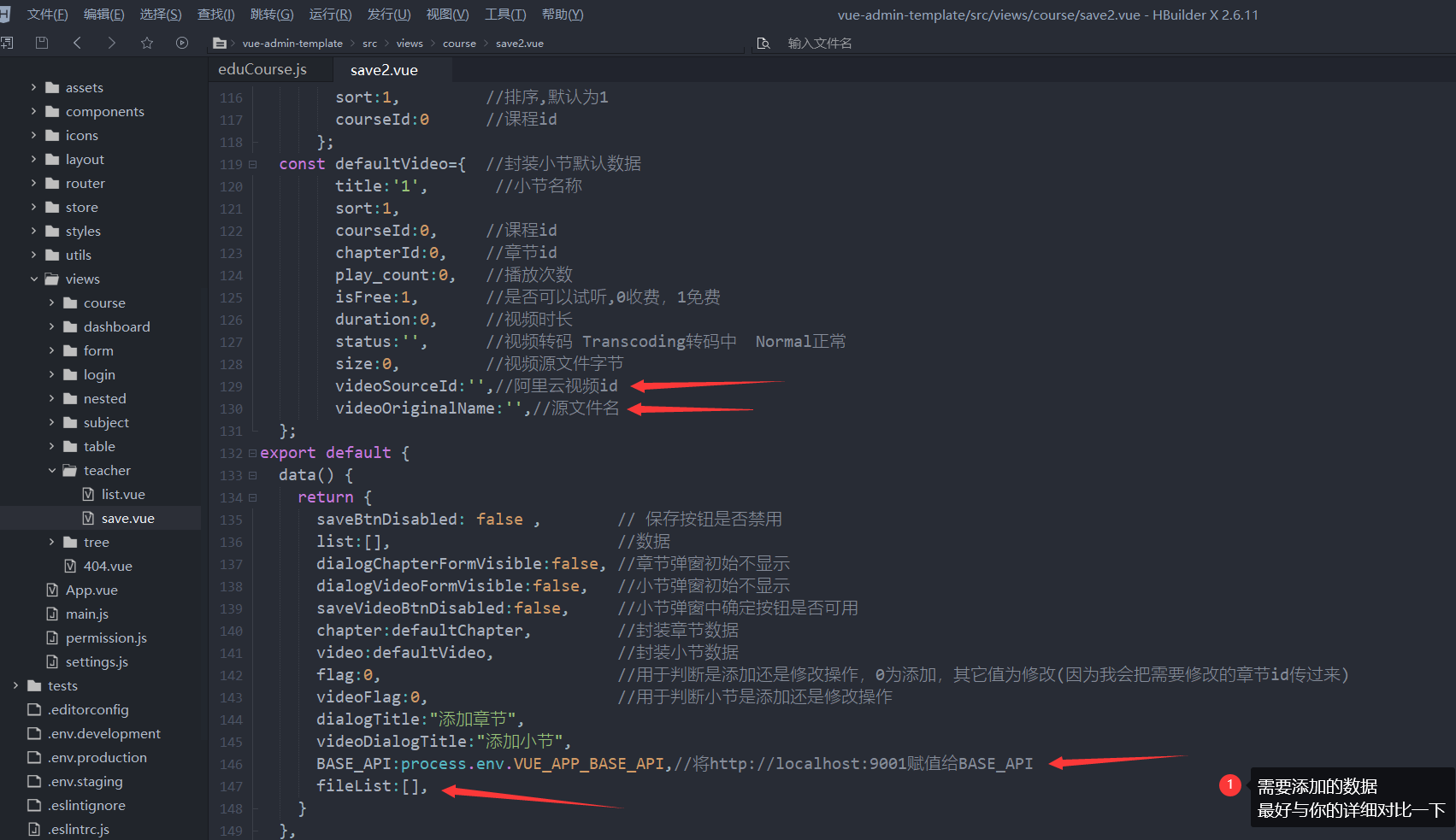Click the dashboard folder icon
The width and height of the screenshot is (1456, 840).
[x=70, y=326]
